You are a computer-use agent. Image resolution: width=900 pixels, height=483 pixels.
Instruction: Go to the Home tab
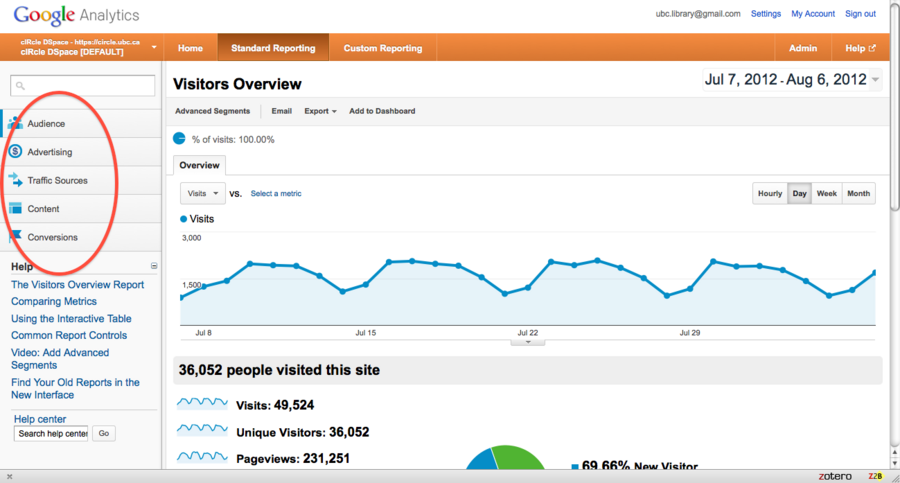point(190,48)
